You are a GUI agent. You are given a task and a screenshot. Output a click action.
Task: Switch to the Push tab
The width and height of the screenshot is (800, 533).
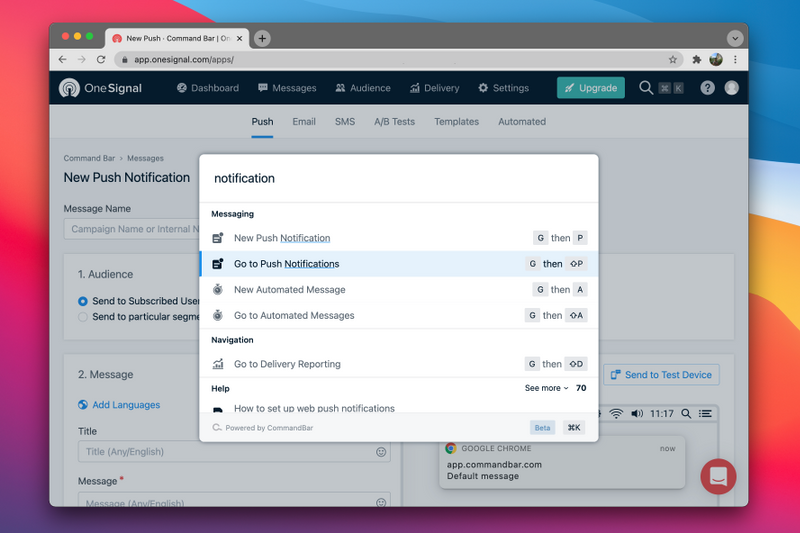point(262,121)
